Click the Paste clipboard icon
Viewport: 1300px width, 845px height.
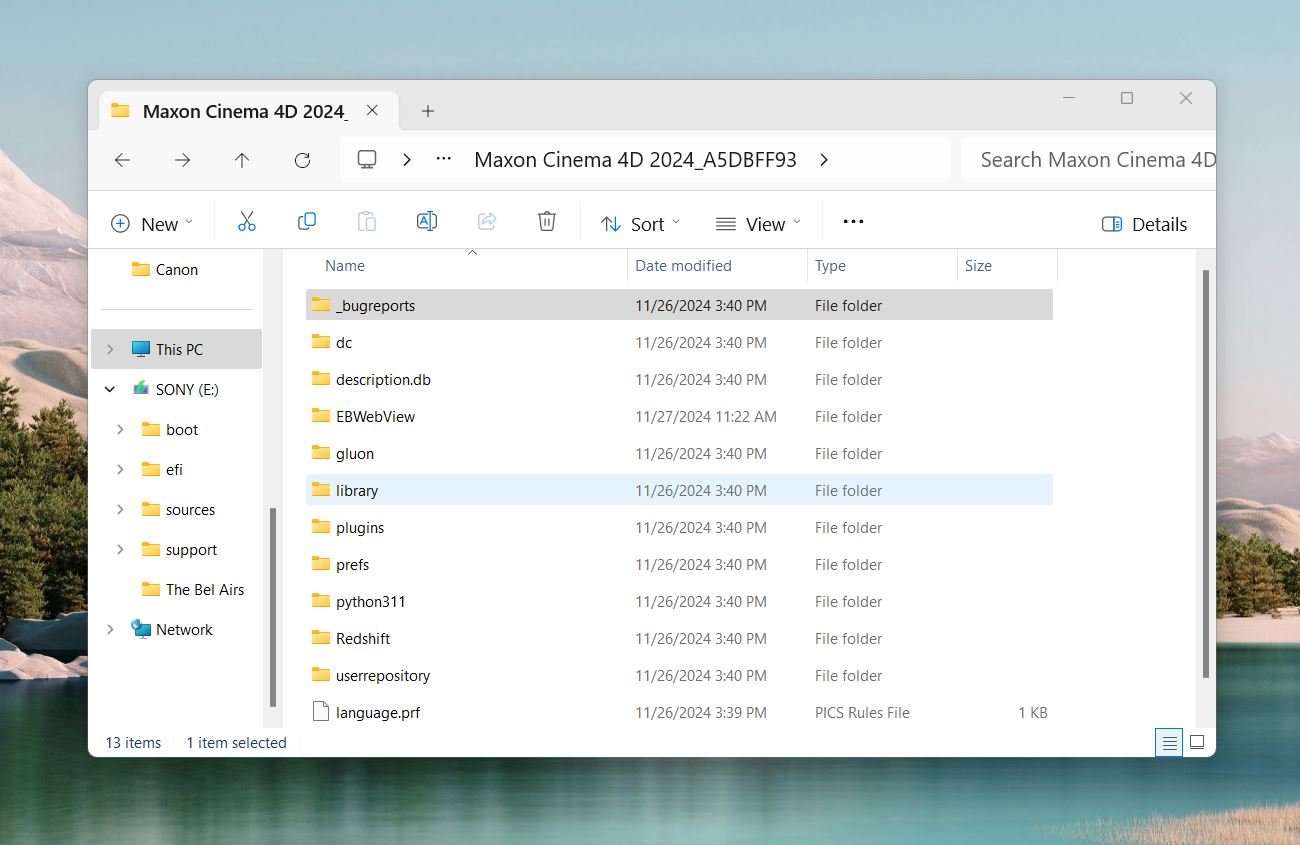(x=367, y=222)
